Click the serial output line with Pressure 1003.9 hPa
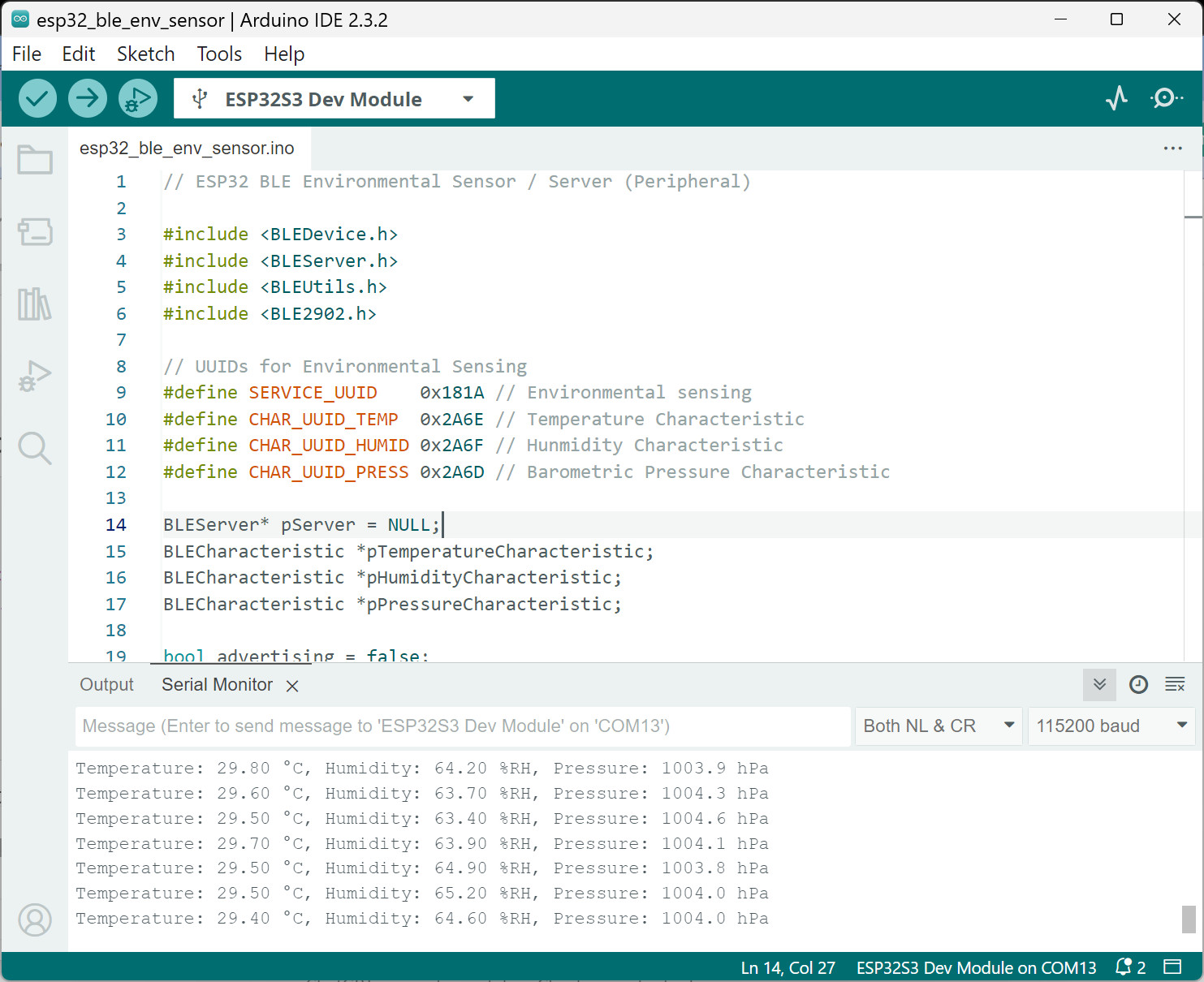 point(422,769)
